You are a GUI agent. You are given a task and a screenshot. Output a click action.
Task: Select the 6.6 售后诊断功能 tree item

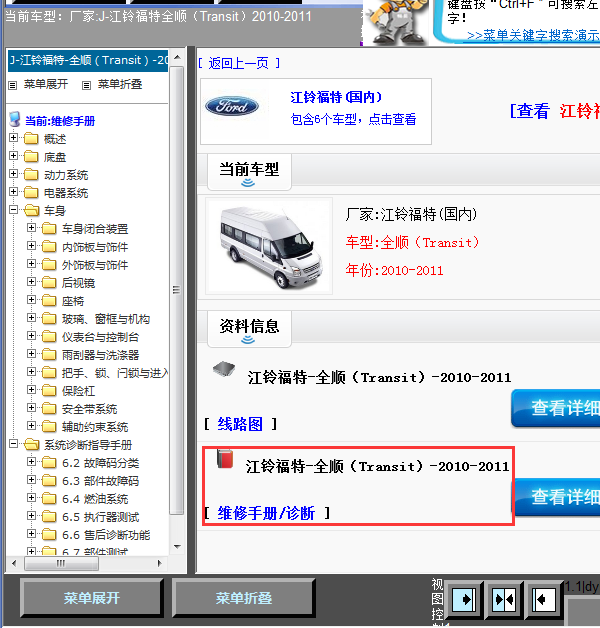[106, 535]
